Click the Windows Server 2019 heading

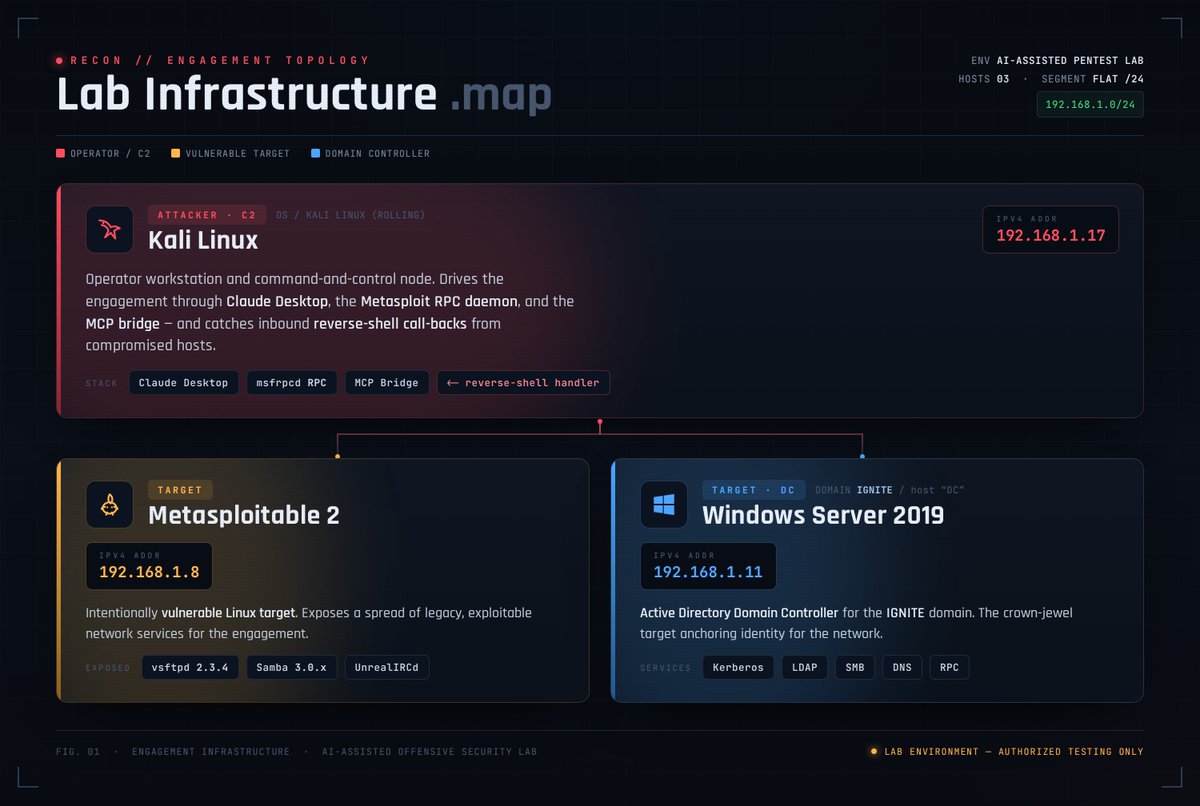[823, 515]
